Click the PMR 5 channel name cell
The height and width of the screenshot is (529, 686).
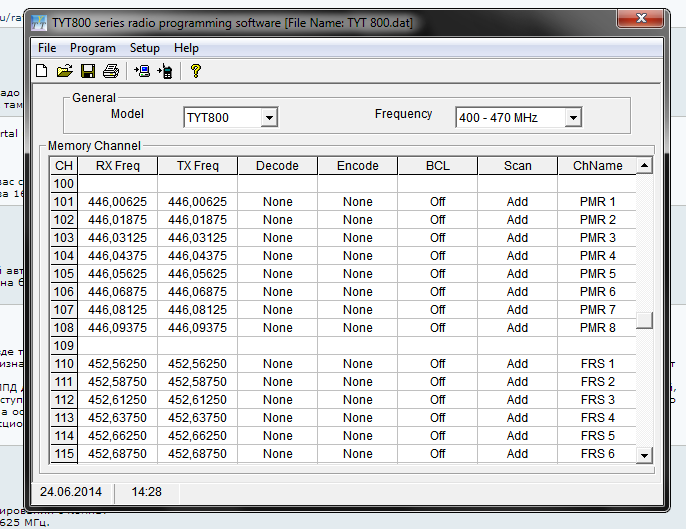(597, 274)
